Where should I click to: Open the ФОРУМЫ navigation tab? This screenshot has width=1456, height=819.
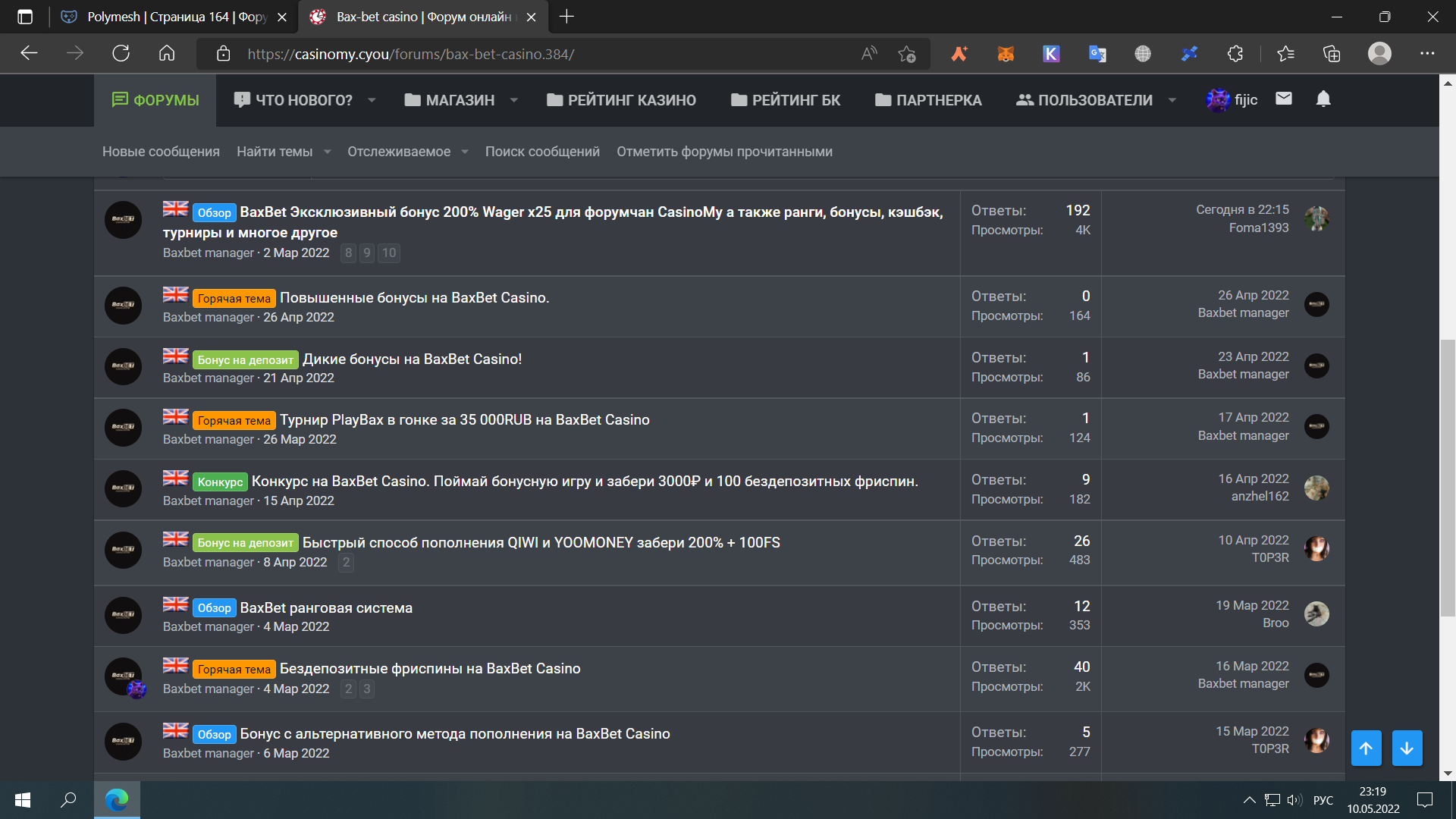(155, 100)
